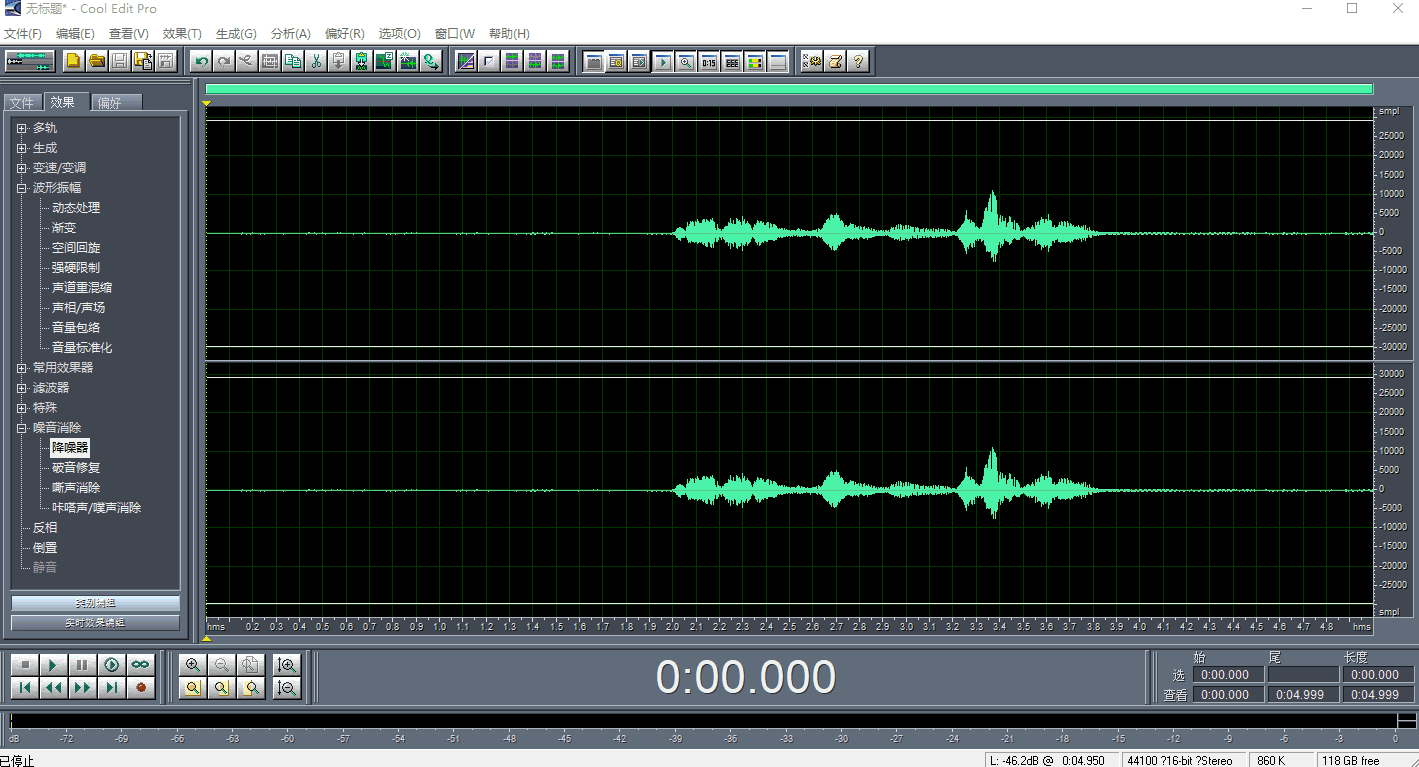Click the scissors cut icon in the toolbar
The image size is (1419, 767).
coord(316,61)
